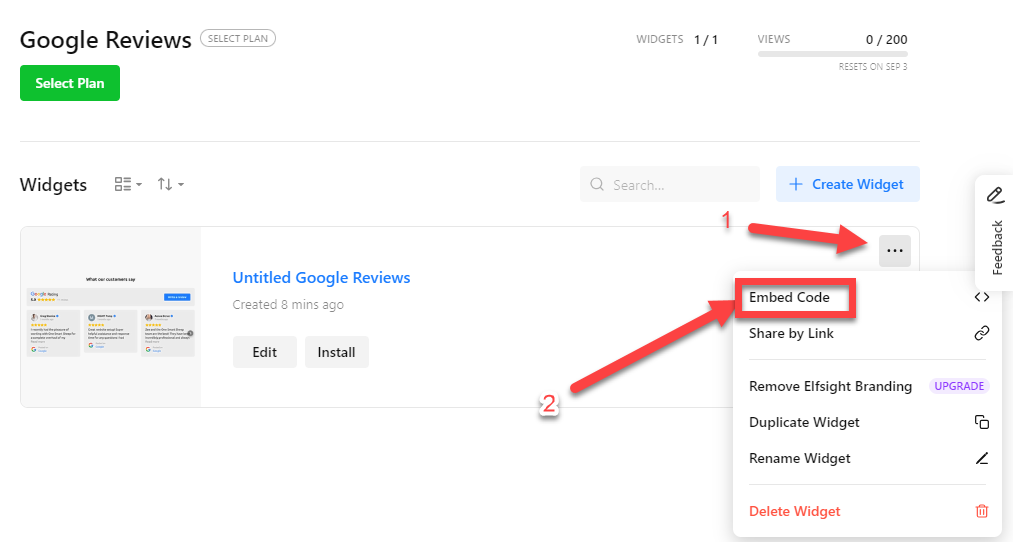1013x542 pixels.
Task: Click the 'Created 8 mins ago' text
Action: tap(288, 304)
